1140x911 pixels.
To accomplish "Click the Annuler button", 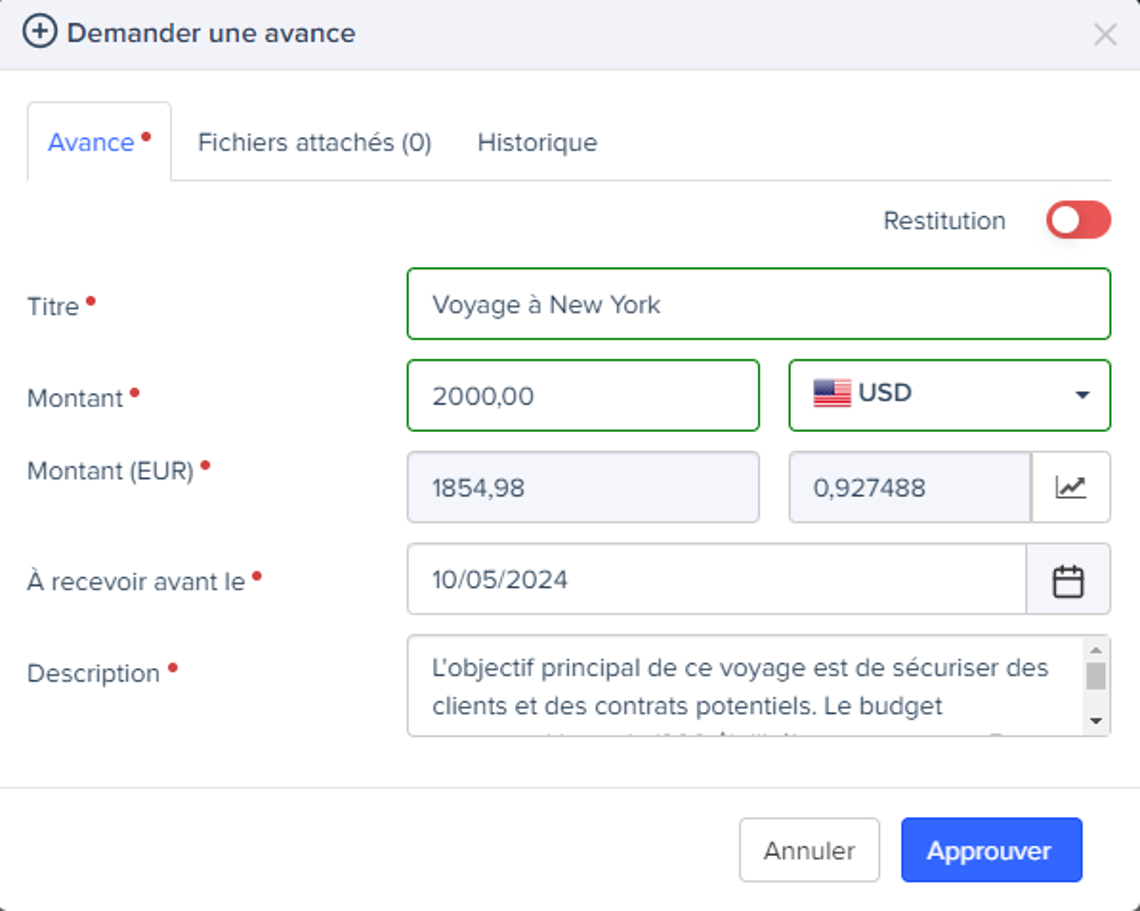I will pos(809,850).
